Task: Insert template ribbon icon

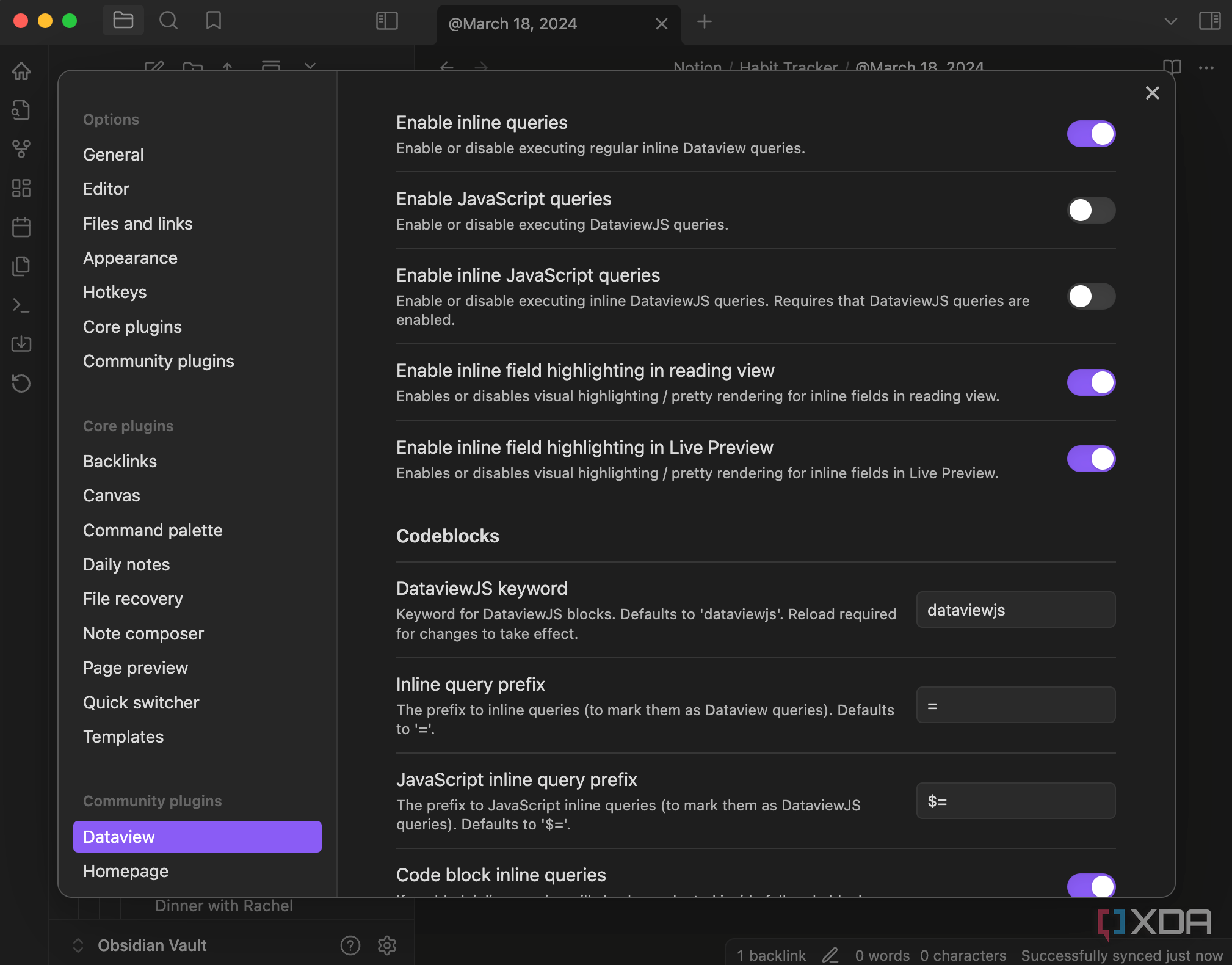Action: 21,266
